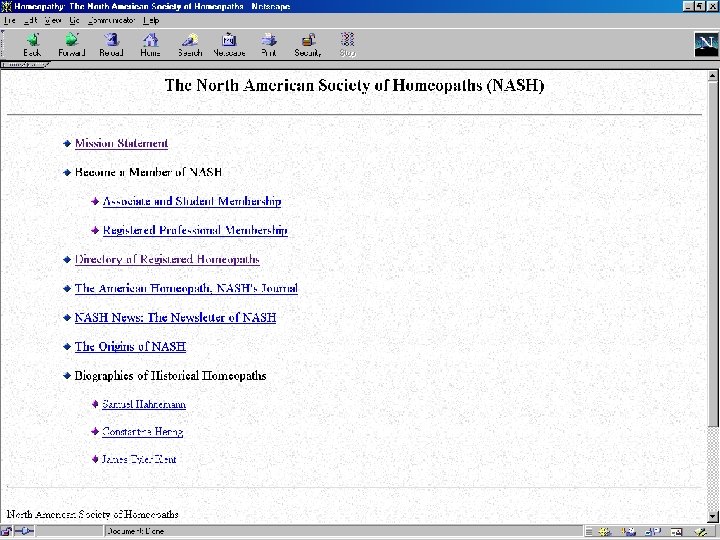Click the Become a Member of NASH text
The image size is (720, 540).
(x=148, y=172)
